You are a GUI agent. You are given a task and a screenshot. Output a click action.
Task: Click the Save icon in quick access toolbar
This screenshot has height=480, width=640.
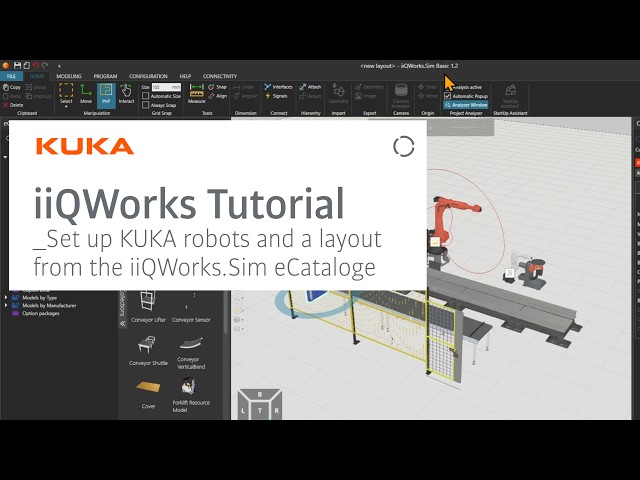tap(17, 65)
